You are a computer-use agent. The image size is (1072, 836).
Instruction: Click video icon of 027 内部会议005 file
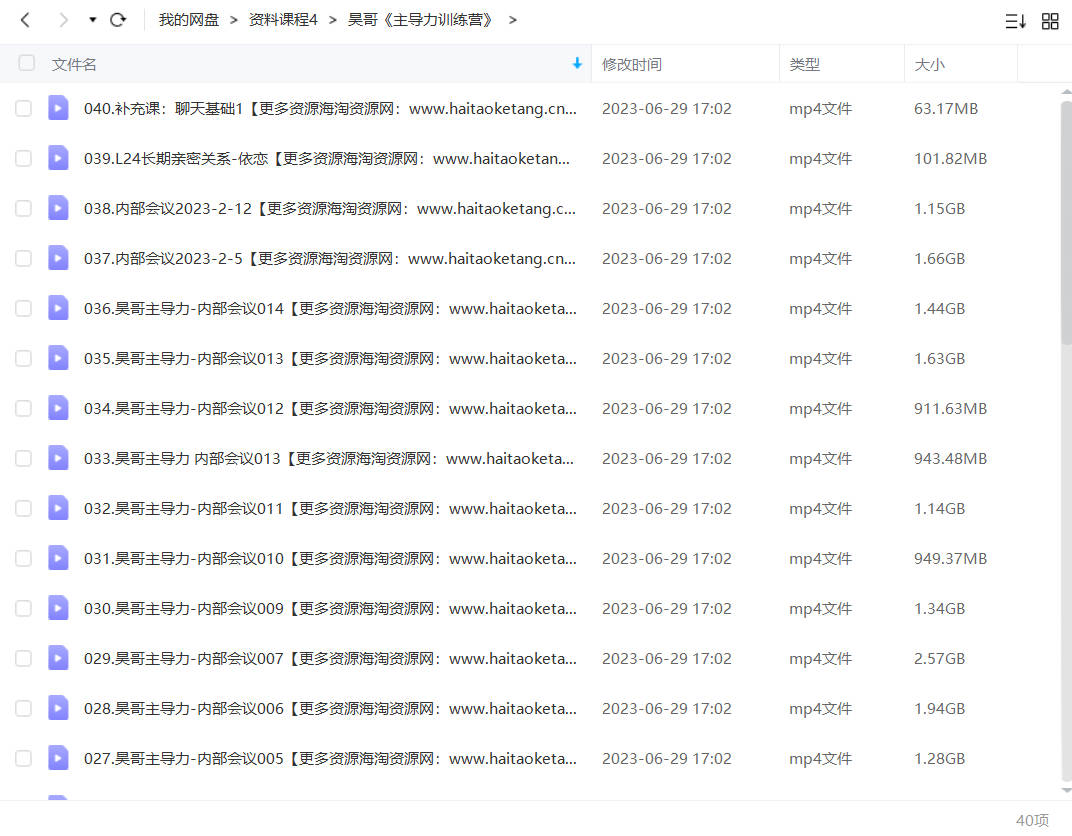pos(58,758)
